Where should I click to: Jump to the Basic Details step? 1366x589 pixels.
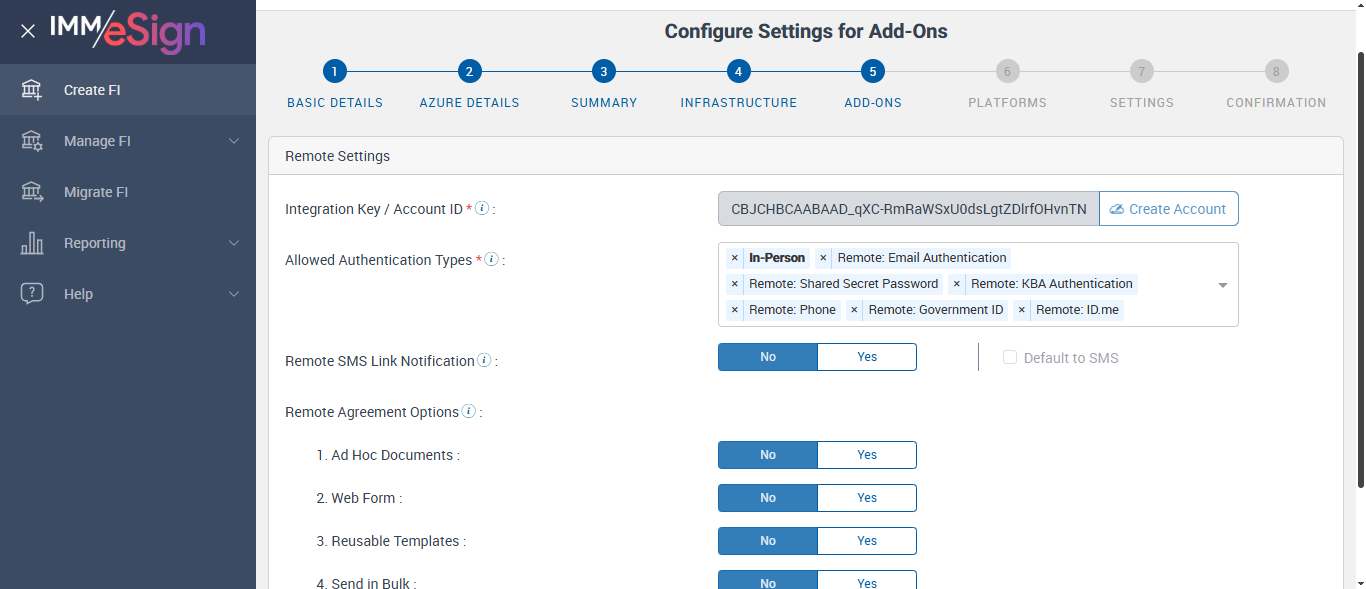(334, 72)
